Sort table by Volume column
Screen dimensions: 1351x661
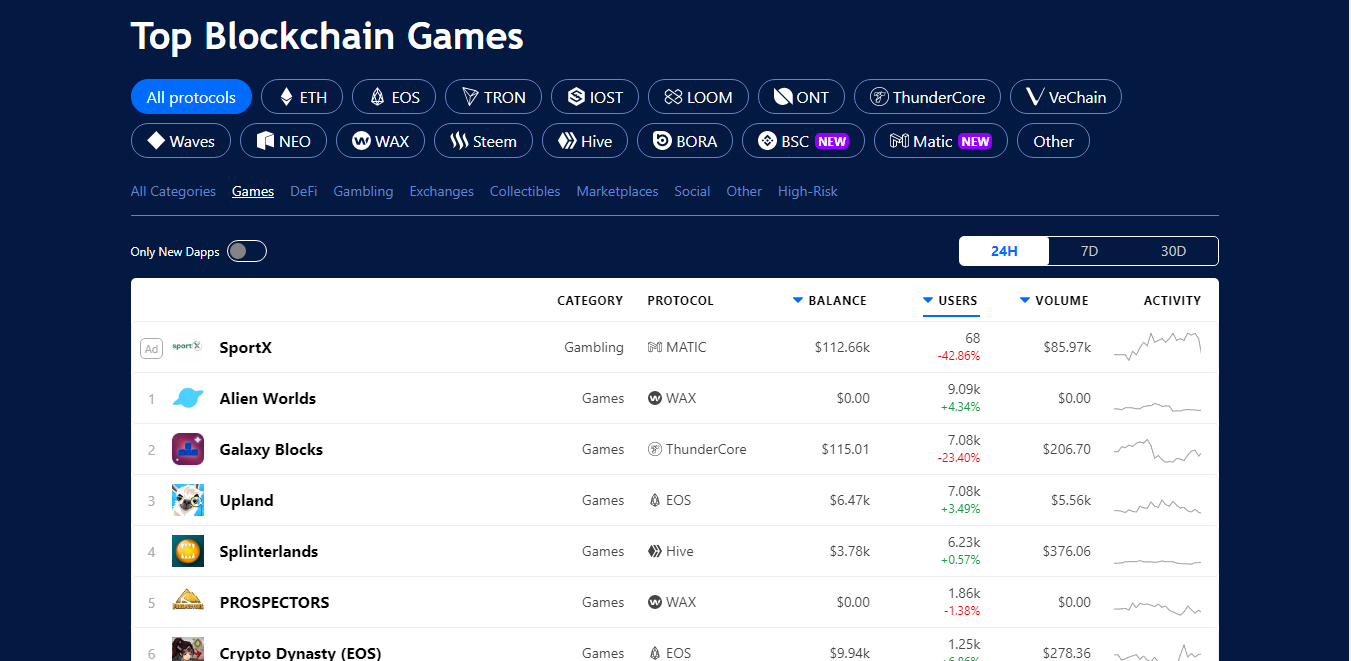(x=1054, y=300)
